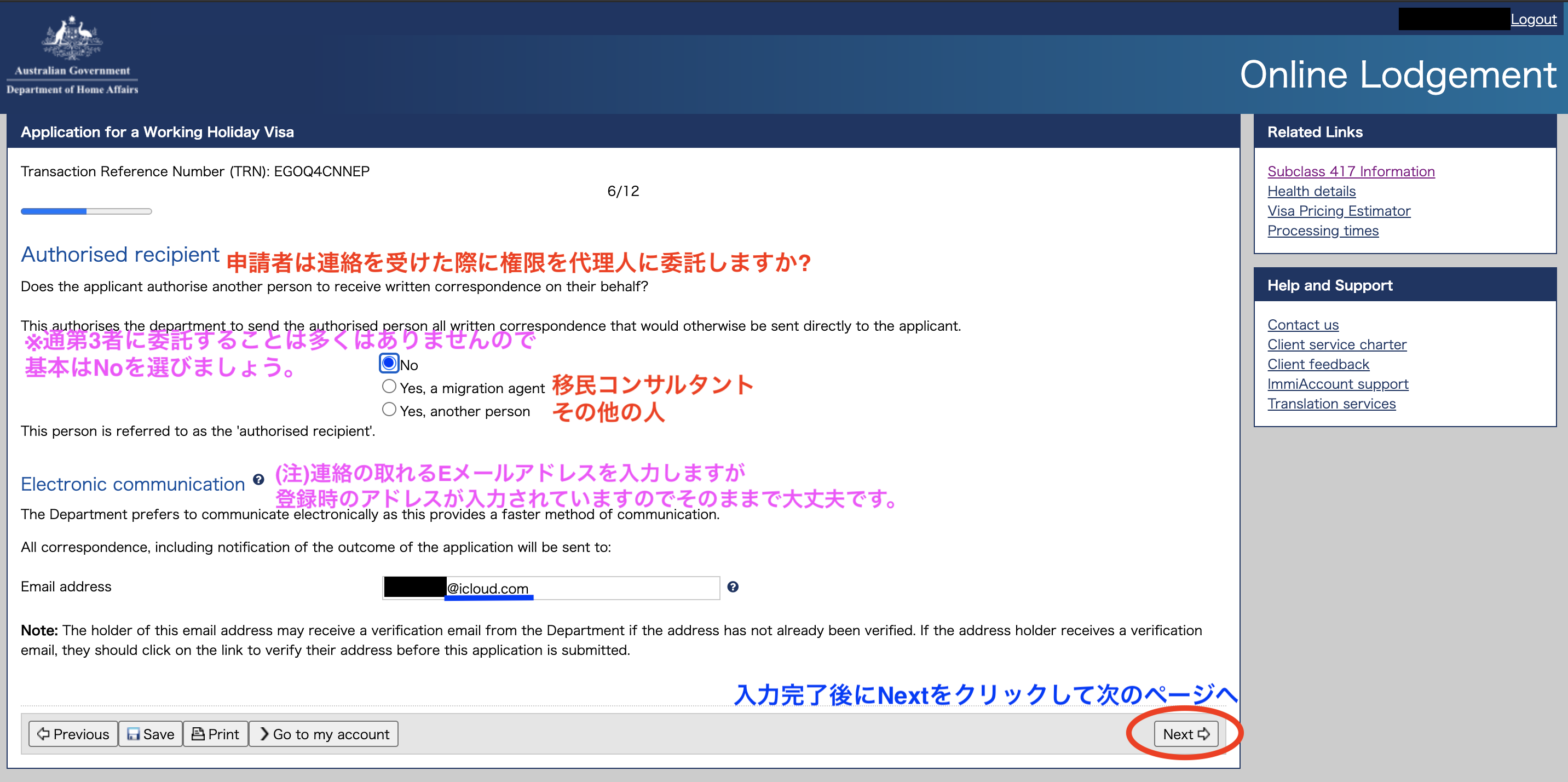The width and height of the screenshot is (1568, 782).
Task: Click the application progress bar
Action: click(x=86, y=211)
